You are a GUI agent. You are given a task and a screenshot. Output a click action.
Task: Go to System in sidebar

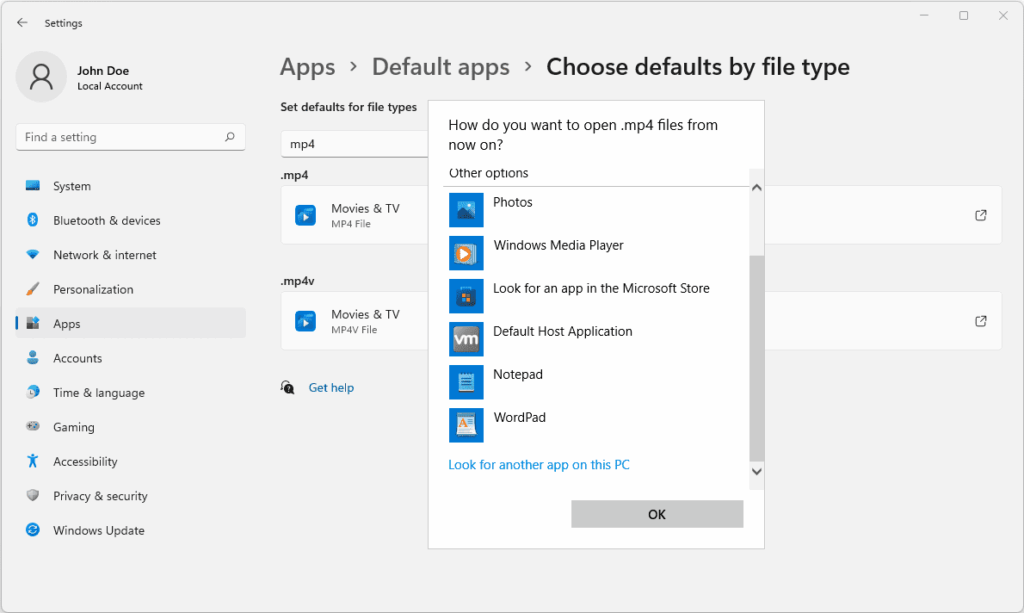pos(131,186)
